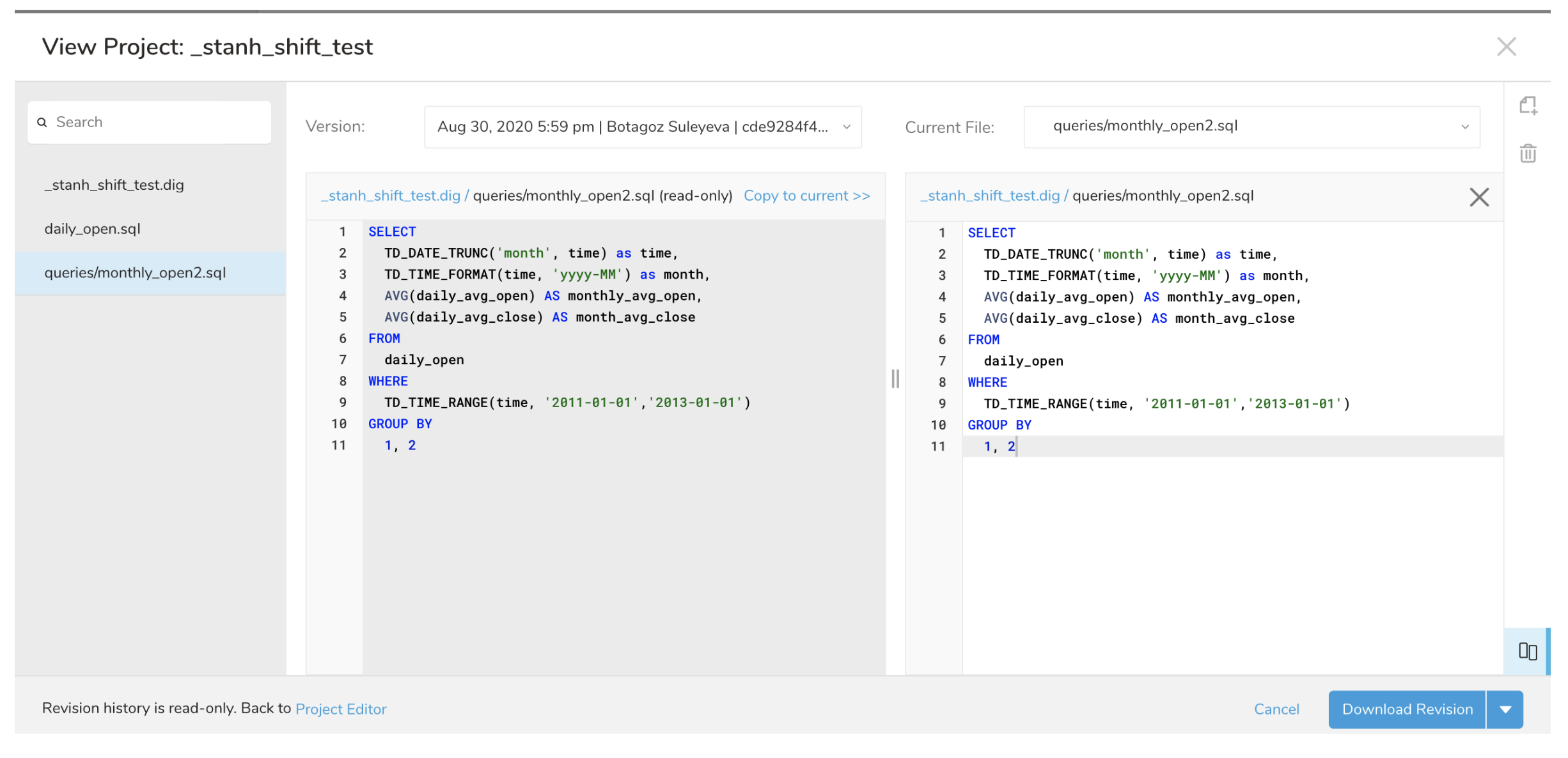Click _stanh_shift_test.dig breadcrumb in read-only pane
This screenshot has height=758, width=1568.
tap(390, 196)
